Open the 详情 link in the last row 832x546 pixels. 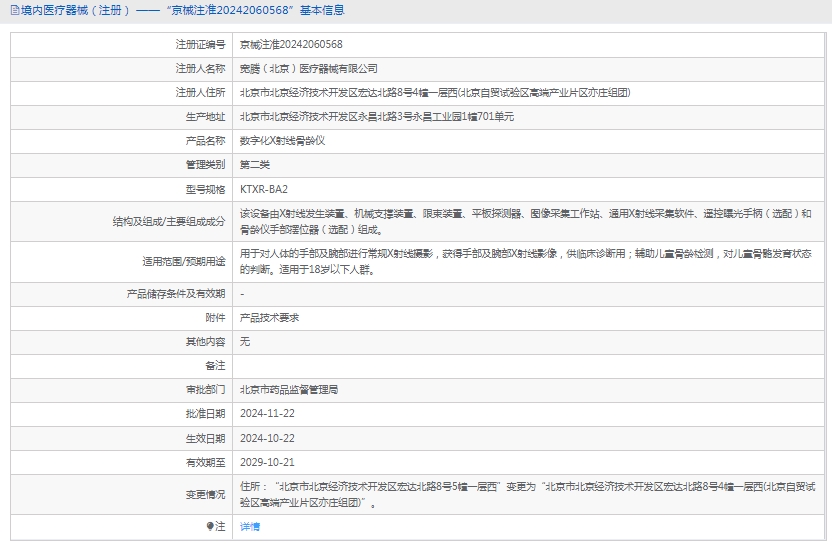point(250,526)
